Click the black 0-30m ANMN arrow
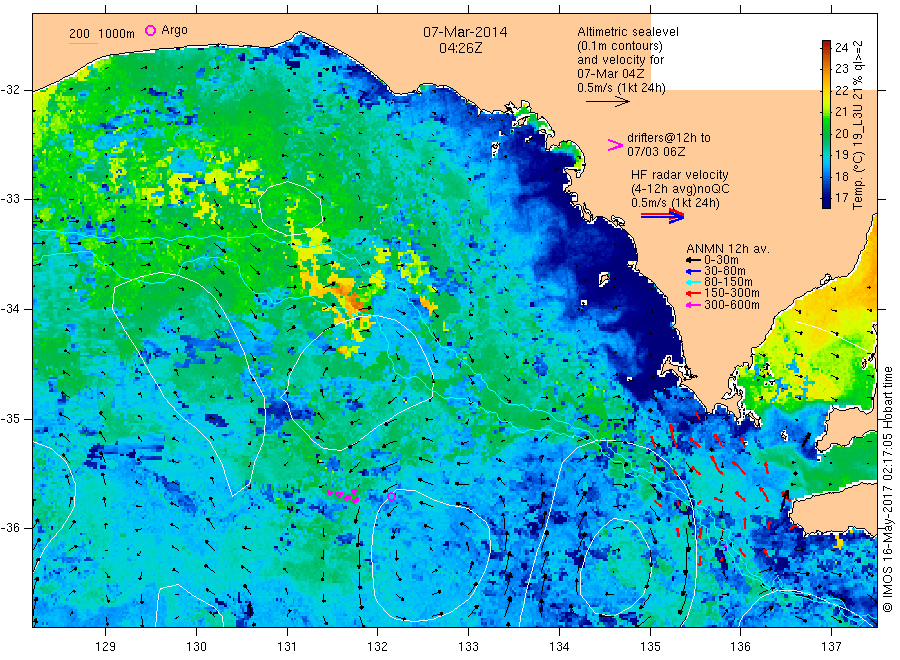 click(693, 260)
